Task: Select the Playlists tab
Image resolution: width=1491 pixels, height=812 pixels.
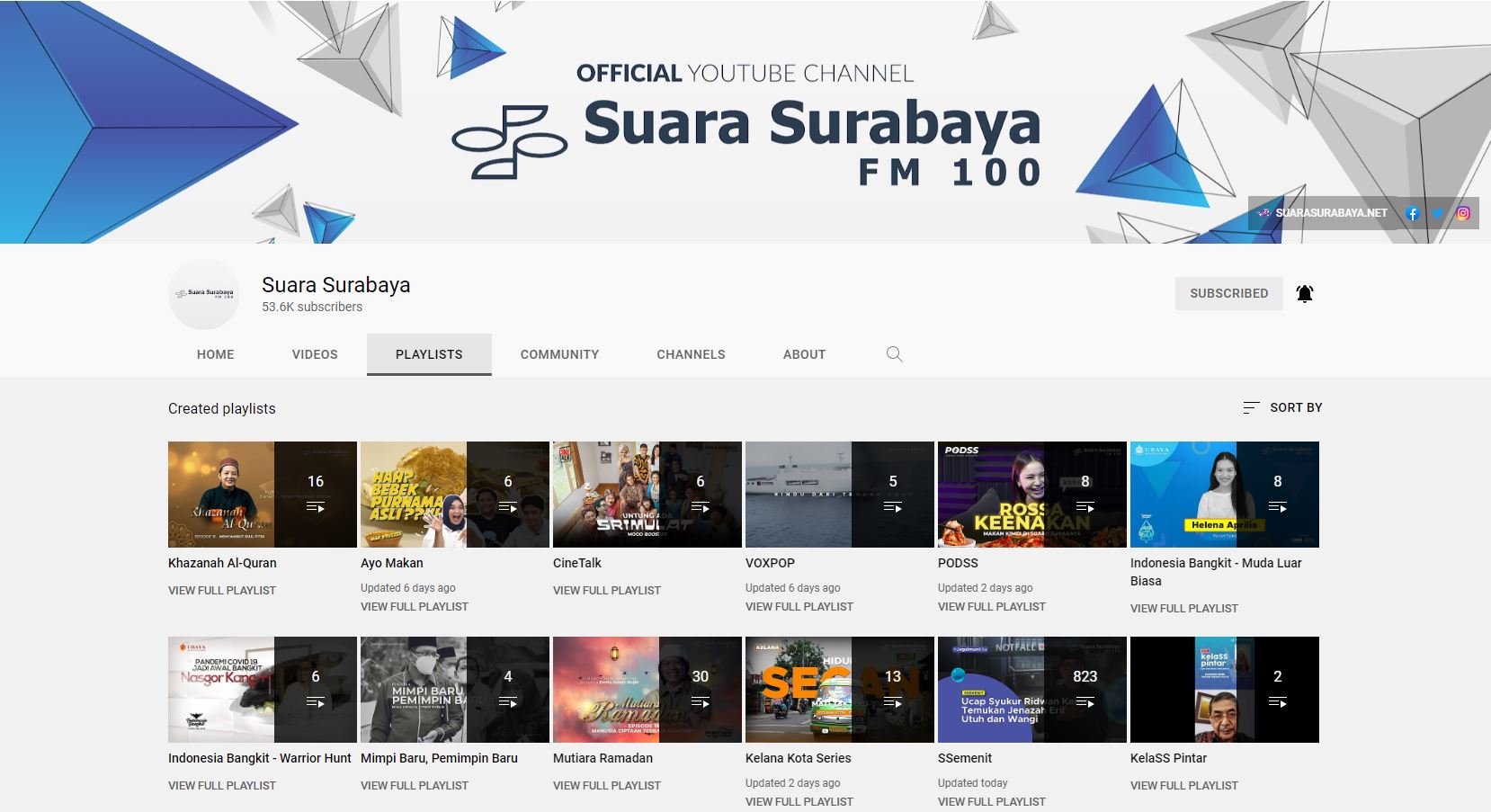Action: tap(429, 354)
